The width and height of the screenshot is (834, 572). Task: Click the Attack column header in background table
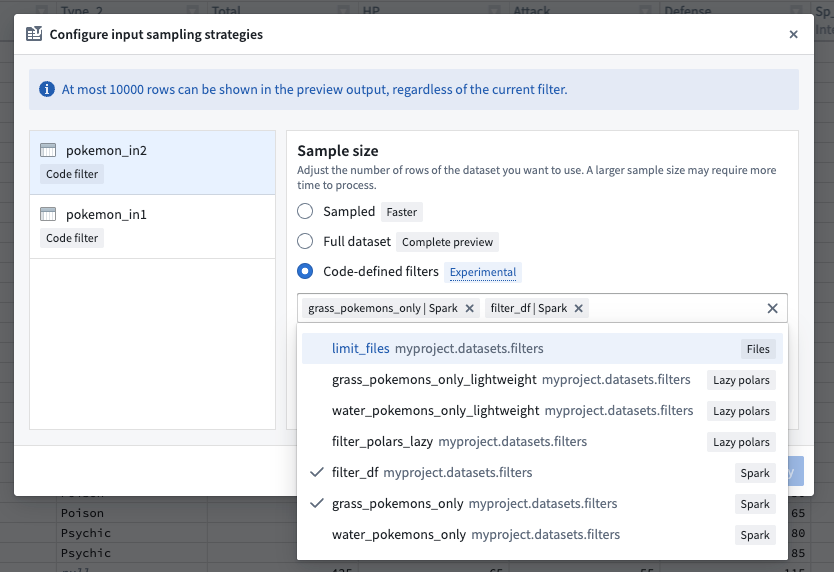[531, 9]
